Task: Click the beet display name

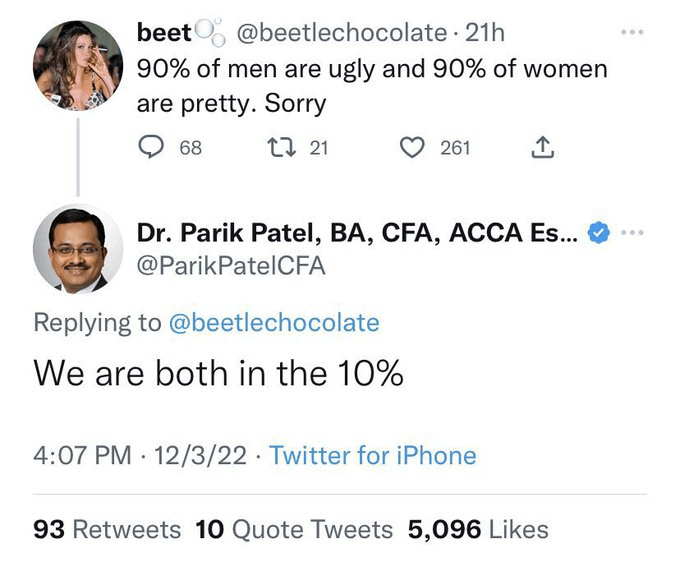Action: click(164, 33)
